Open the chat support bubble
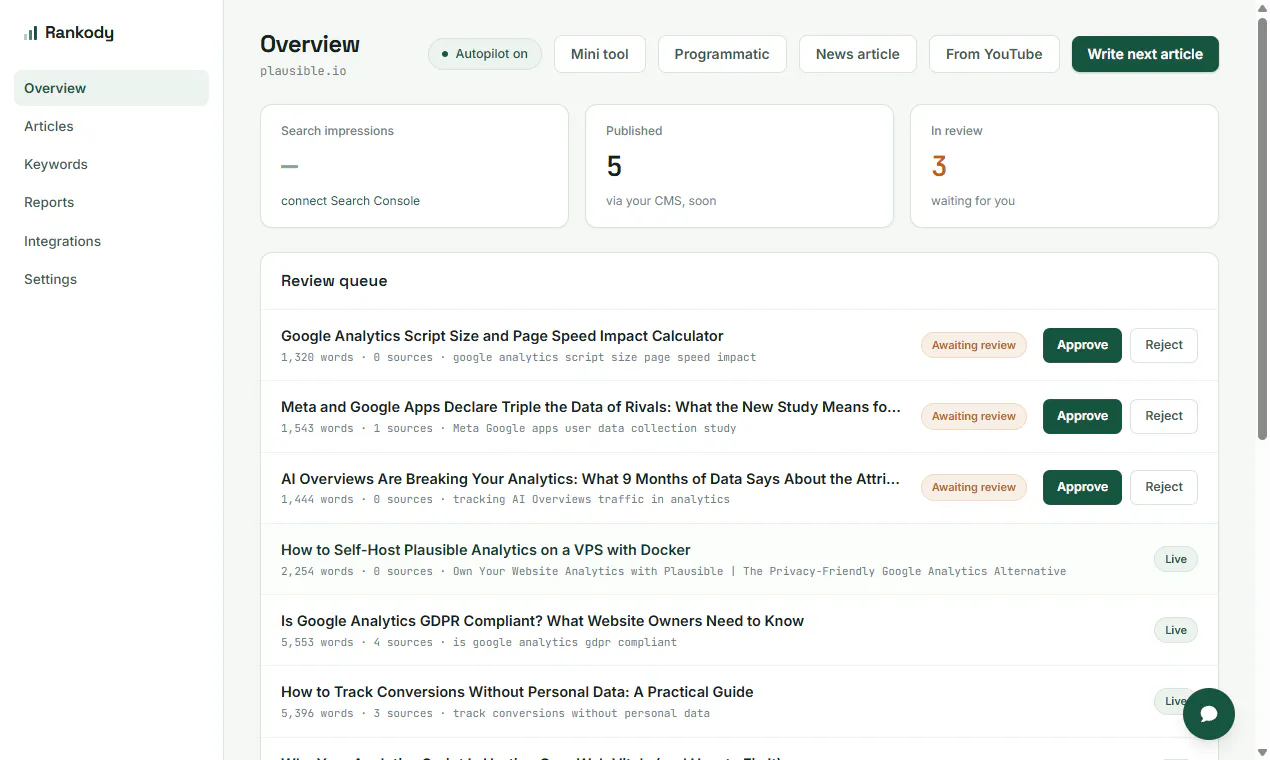Viewport: 1270px width, 760px height. point(1208,714)
